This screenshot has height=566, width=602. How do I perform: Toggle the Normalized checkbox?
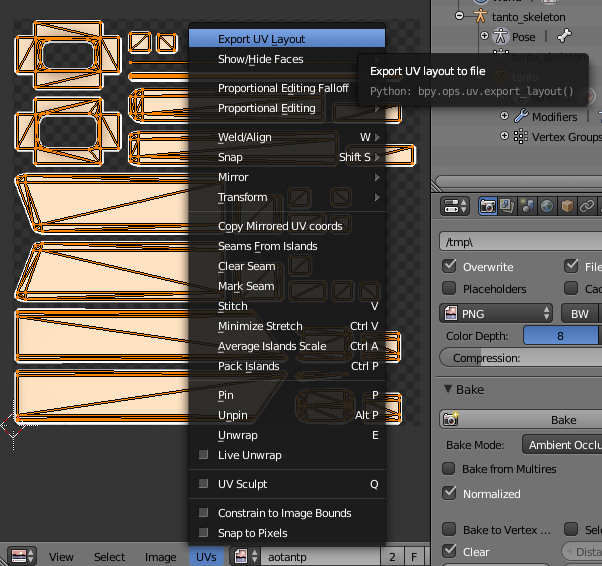tap(449, 493)
